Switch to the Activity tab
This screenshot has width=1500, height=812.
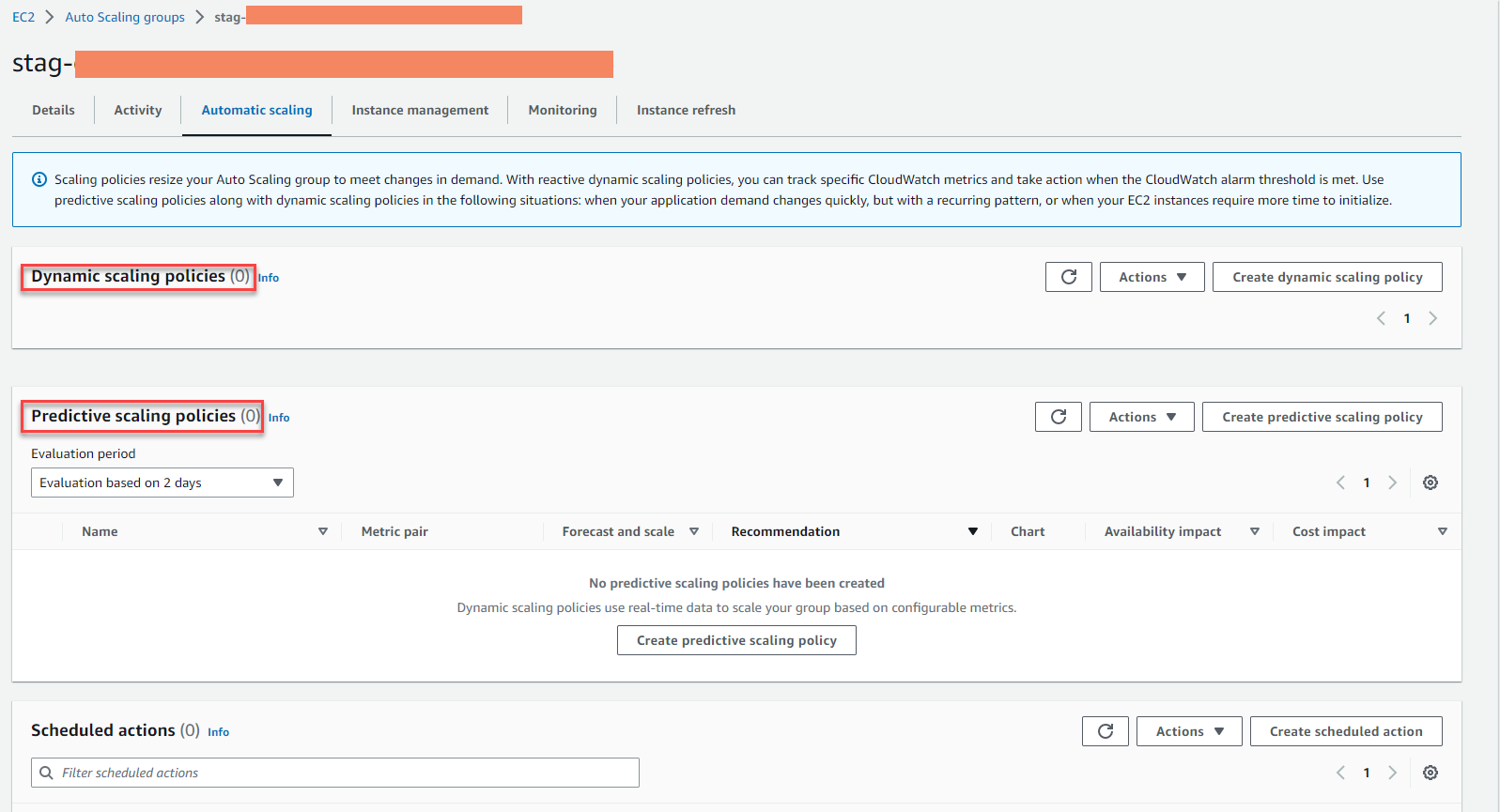pyautogui.click(x=138, y=110)
